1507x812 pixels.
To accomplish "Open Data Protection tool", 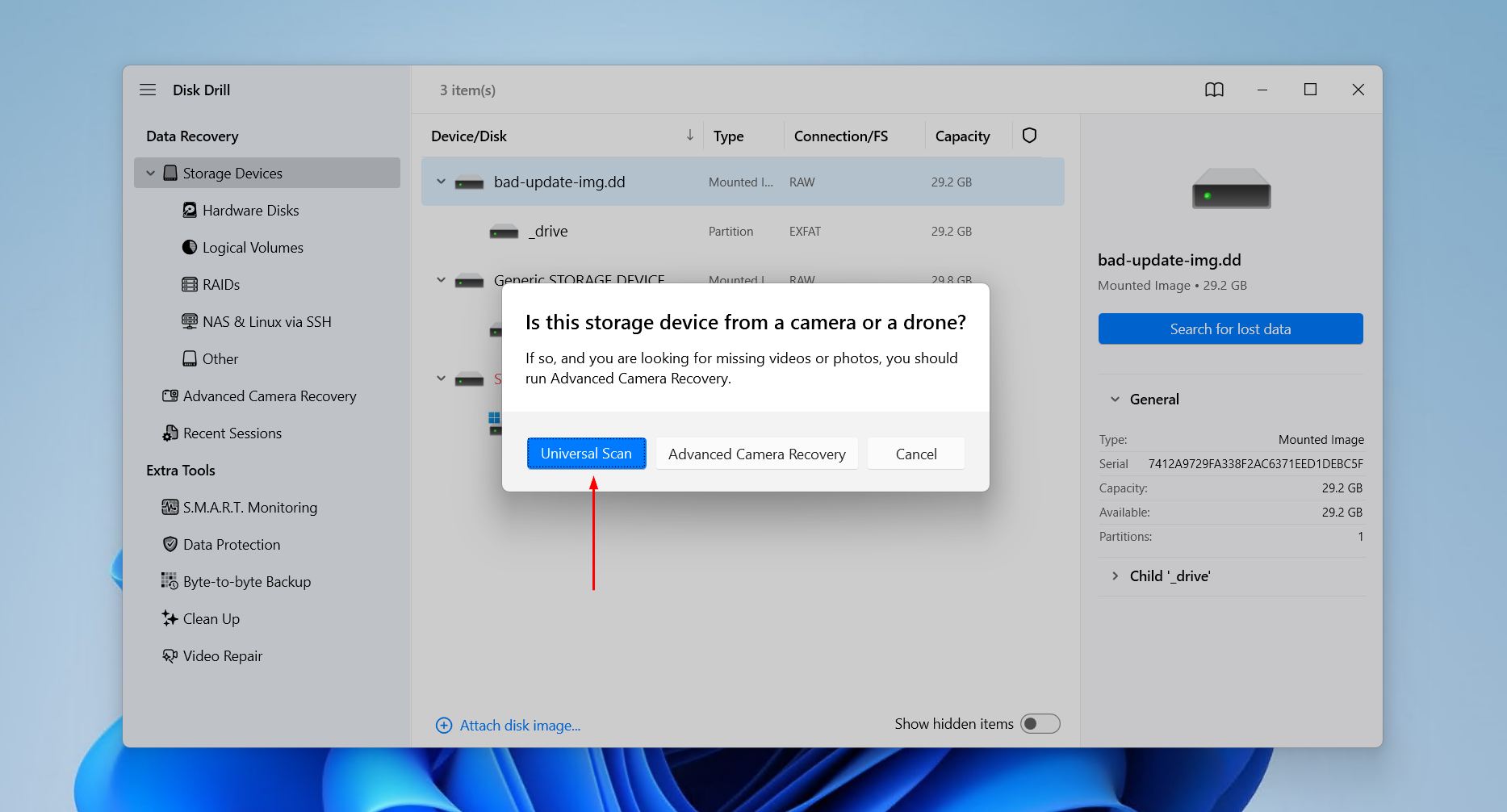I will [x=232, y=544].
